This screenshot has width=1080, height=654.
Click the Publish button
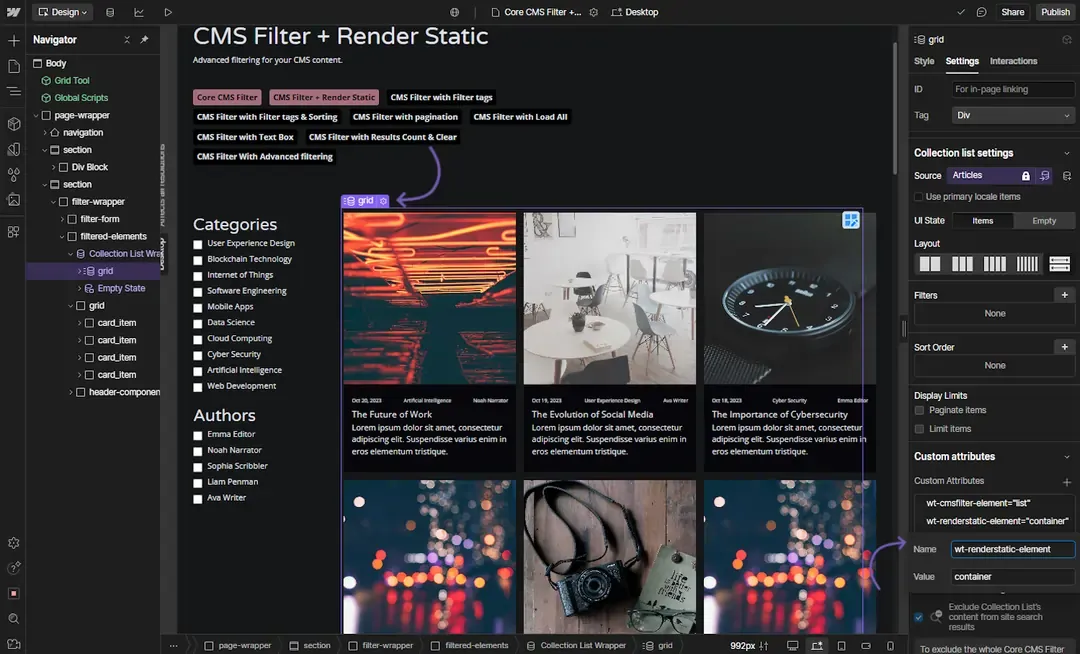[1055, 12]
